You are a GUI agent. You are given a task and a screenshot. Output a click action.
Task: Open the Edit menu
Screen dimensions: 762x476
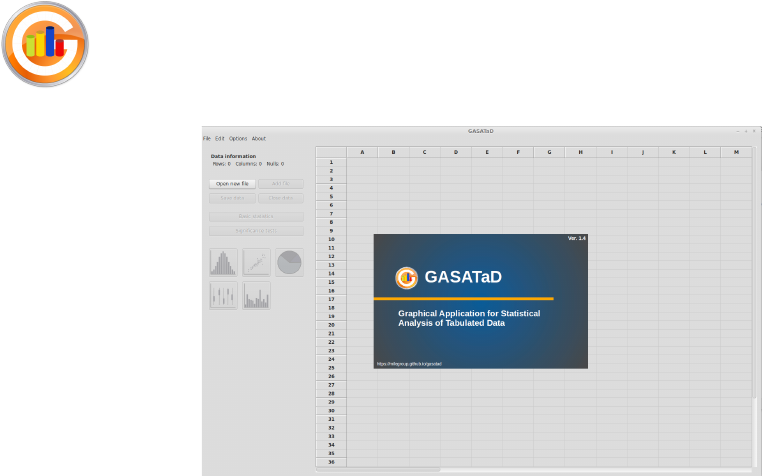point(220,139)
